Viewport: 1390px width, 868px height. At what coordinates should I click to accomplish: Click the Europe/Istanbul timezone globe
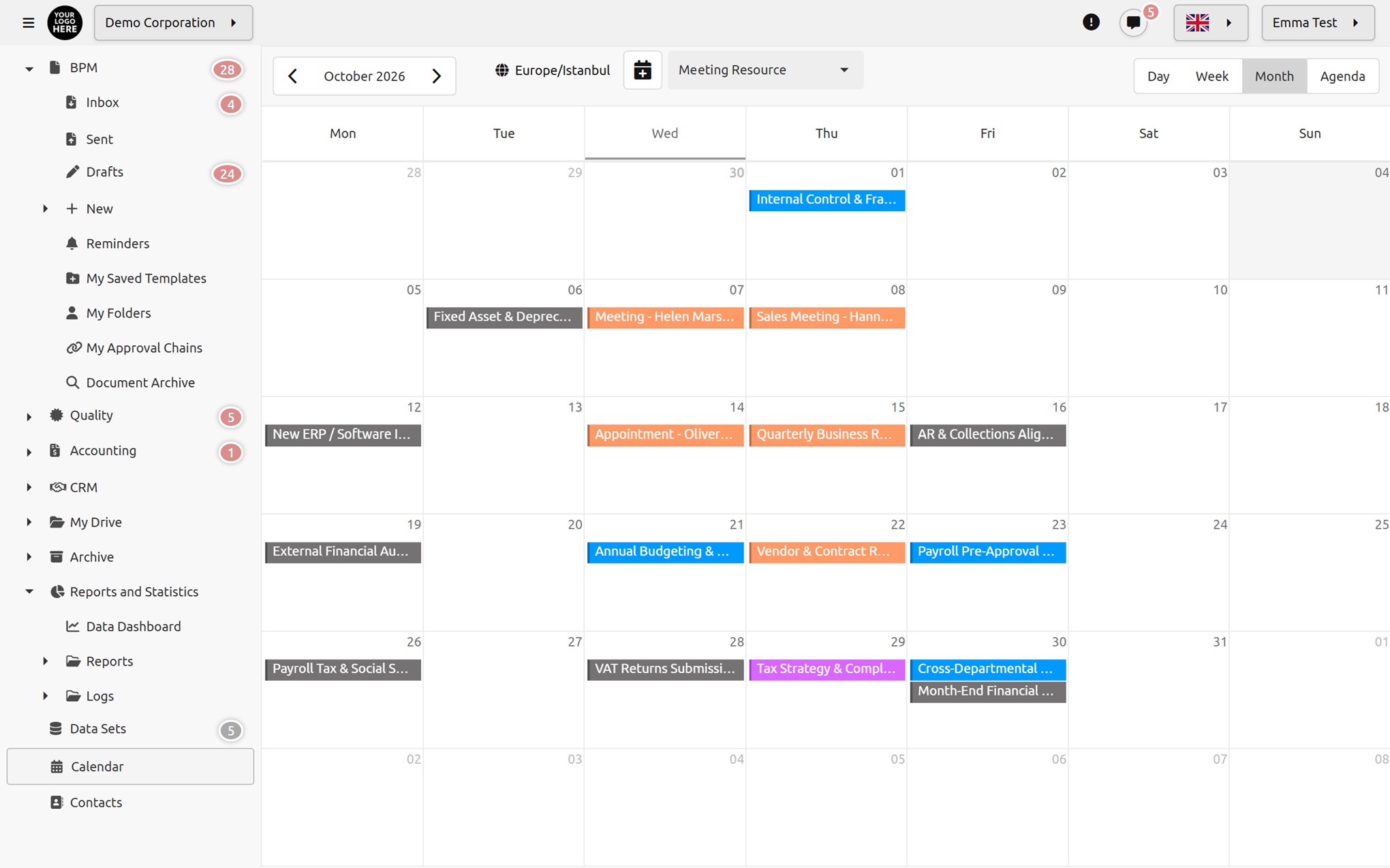coord(502,70)
